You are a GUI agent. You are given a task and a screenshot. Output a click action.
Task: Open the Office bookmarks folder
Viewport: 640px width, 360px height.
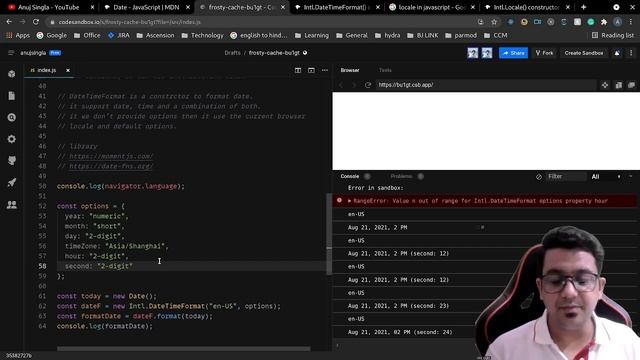click(x=87, y=36)
